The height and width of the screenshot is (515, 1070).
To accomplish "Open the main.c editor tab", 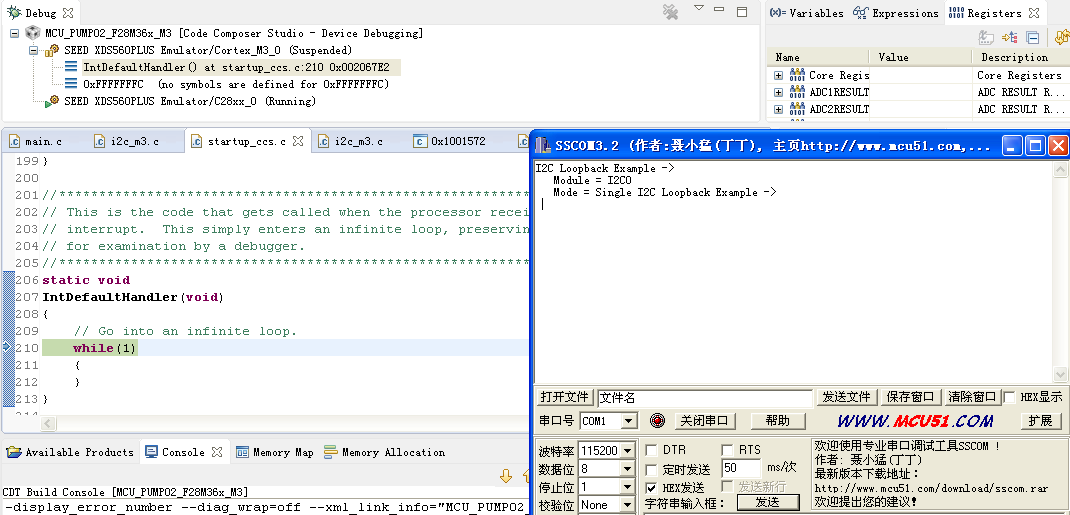I will click(x=35, y=141).
